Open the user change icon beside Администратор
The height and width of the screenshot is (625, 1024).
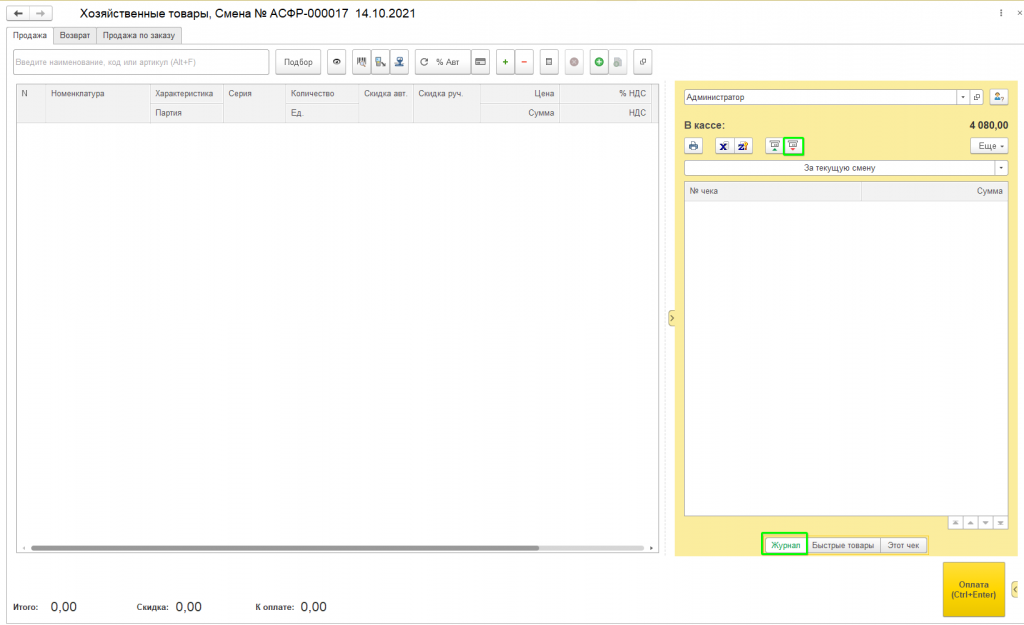[x=999, y=97]
